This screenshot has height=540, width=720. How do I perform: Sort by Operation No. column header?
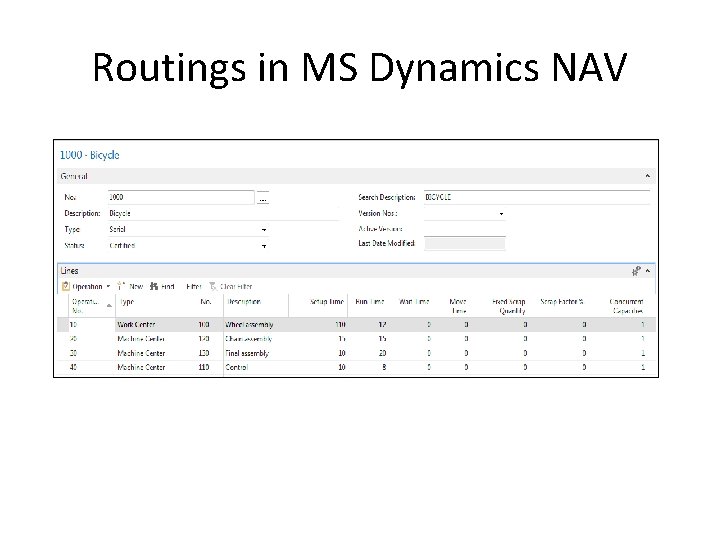click(x=91, y=306)
